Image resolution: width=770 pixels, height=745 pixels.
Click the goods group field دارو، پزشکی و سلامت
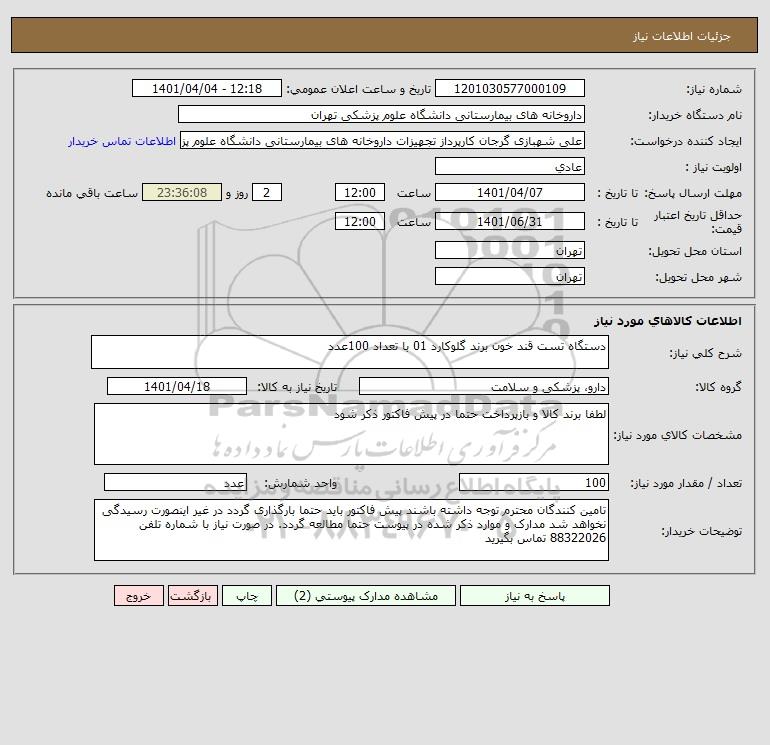pyautogui.click(x=484, y=386)
